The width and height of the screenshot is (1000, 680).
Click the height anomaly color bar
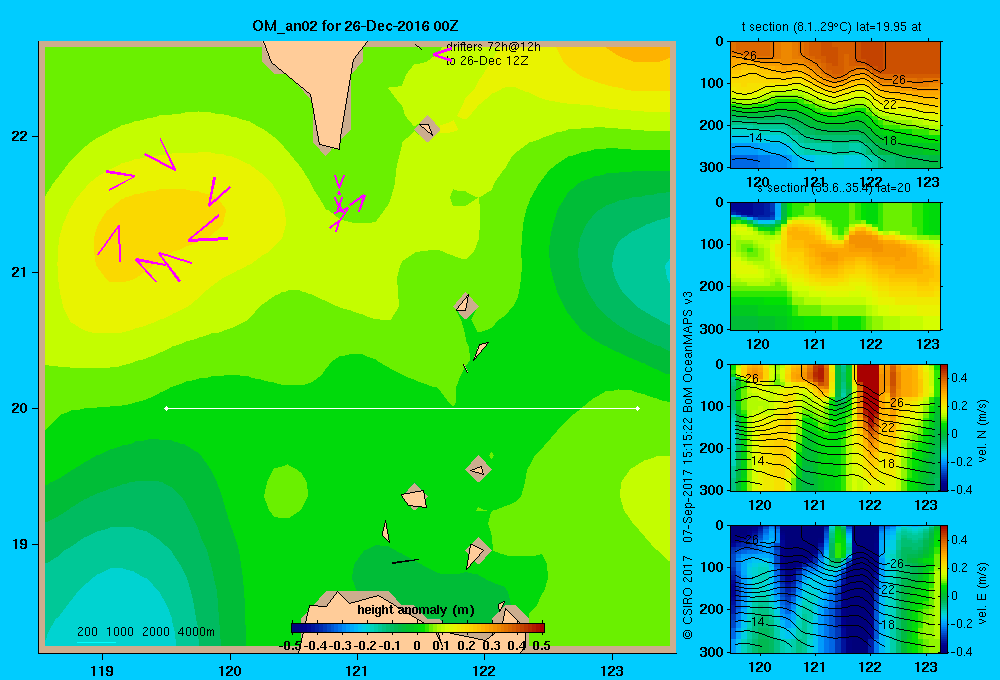click(418, 628)
